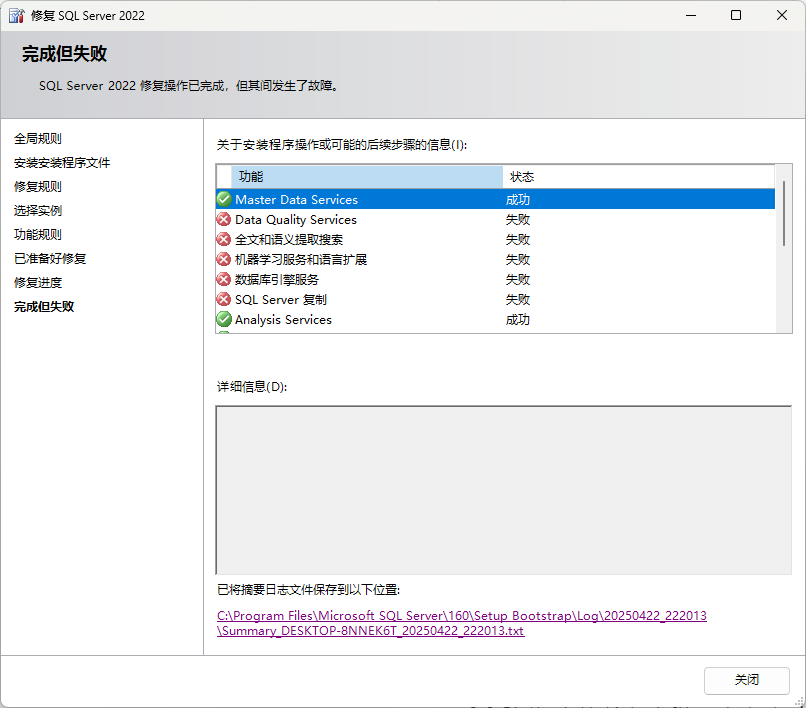The image size is (806, 708).
Task: Click red failure icon beside 数据库引擎服务
Action: [224, 280]
